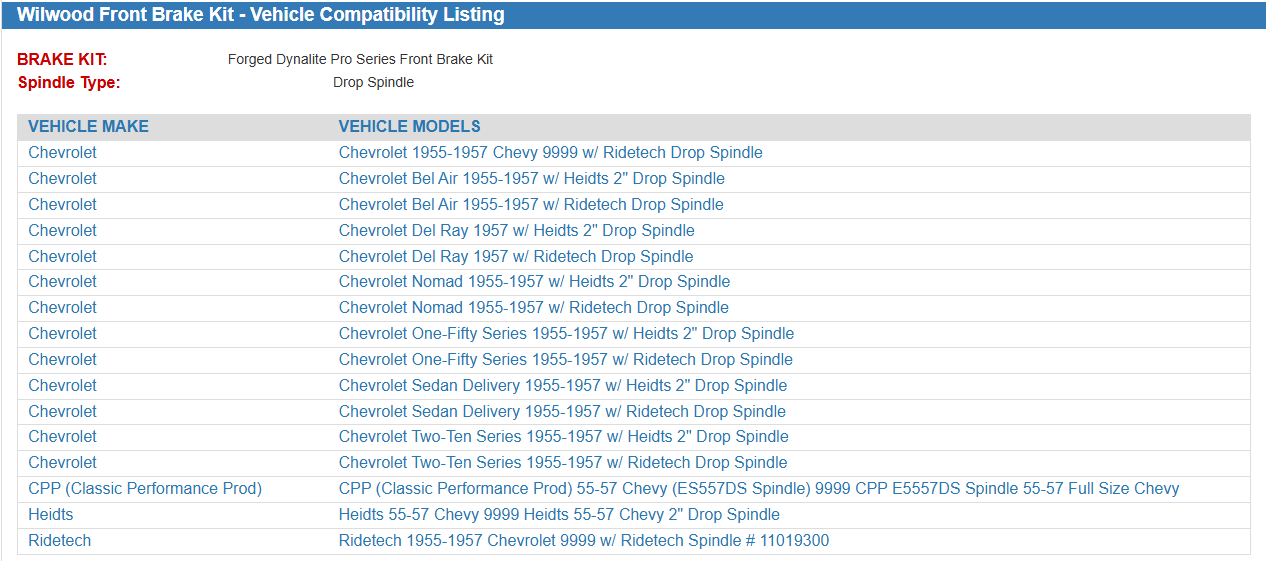Select Sedan Delivery Ridetech Drop Spindle

[x=562, y=412]
